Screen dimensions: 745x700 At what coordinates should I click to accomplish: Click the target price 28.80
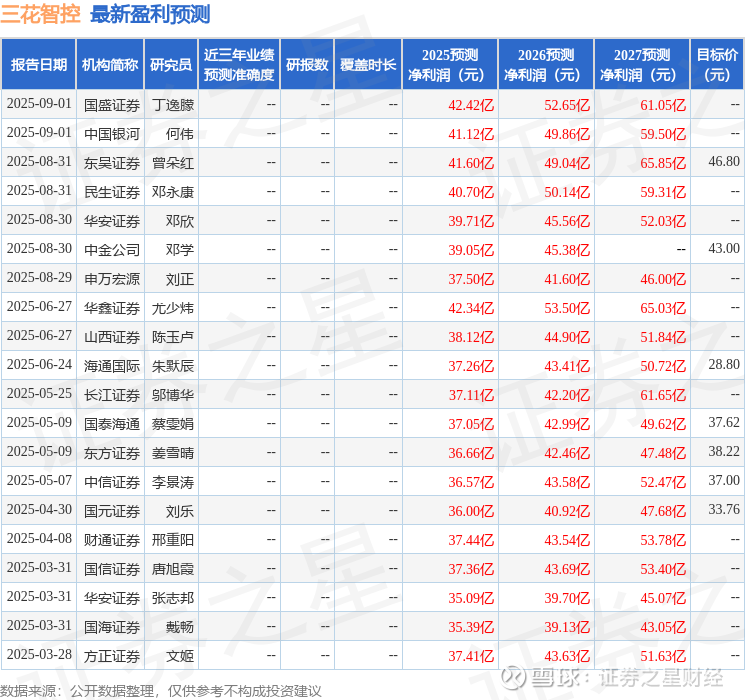click(x=724, y=364)
